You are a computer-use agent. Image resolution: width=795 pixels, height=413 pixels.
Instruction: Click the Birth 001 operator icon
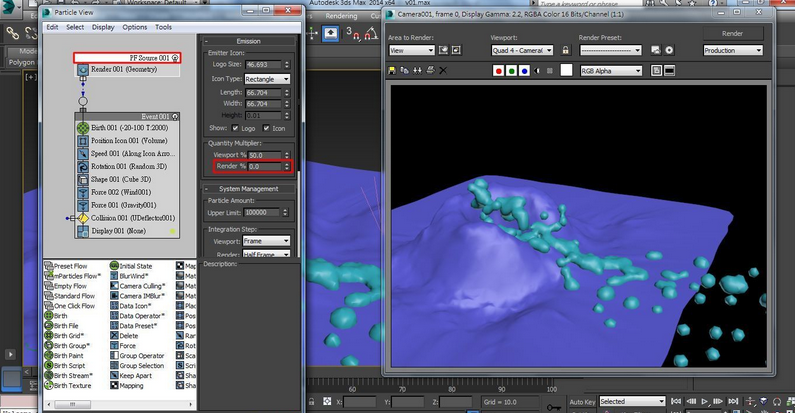(x=83, y=128)
